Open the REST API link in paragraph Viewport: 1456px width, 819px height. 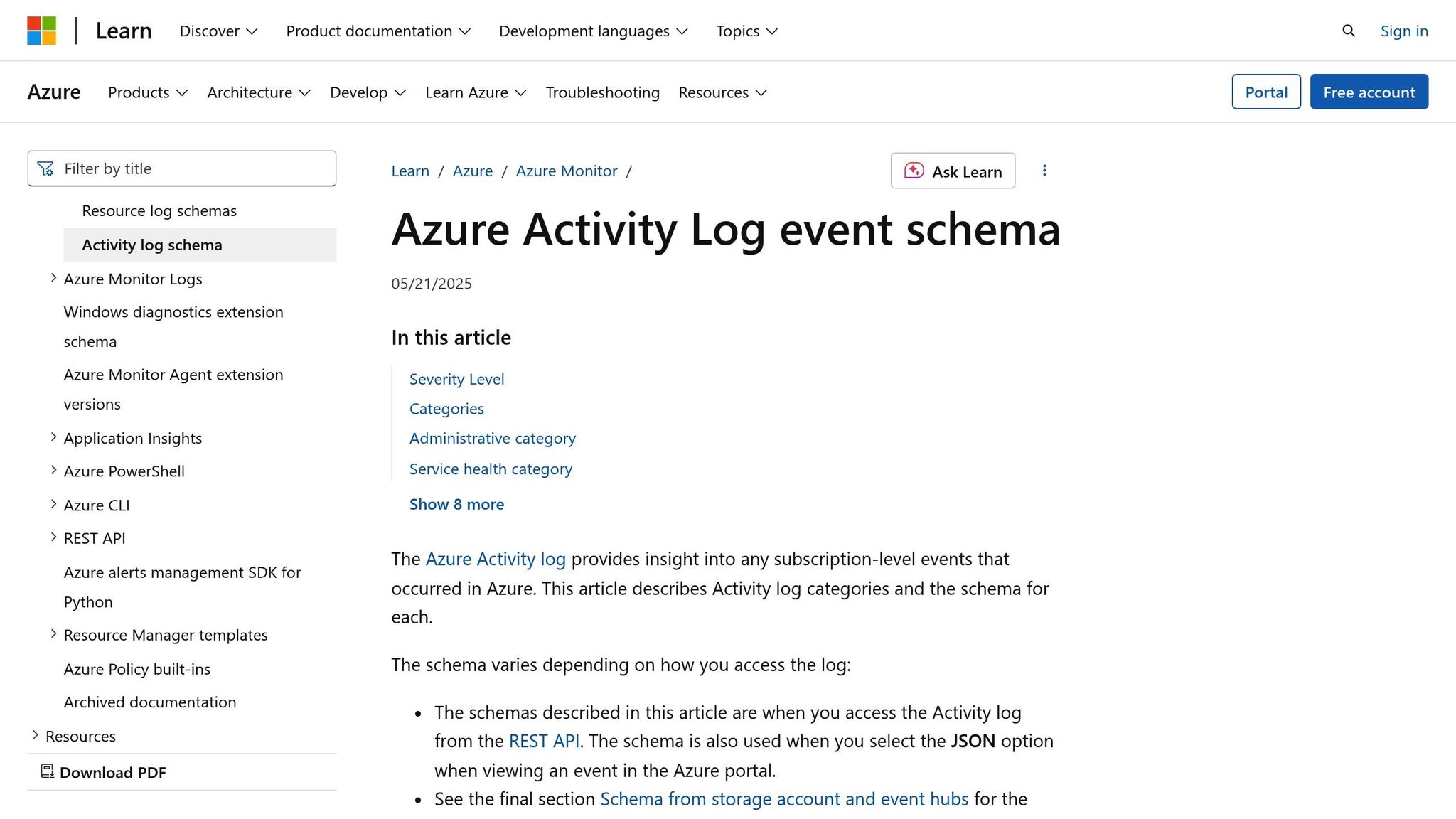[x=544, y=741]
